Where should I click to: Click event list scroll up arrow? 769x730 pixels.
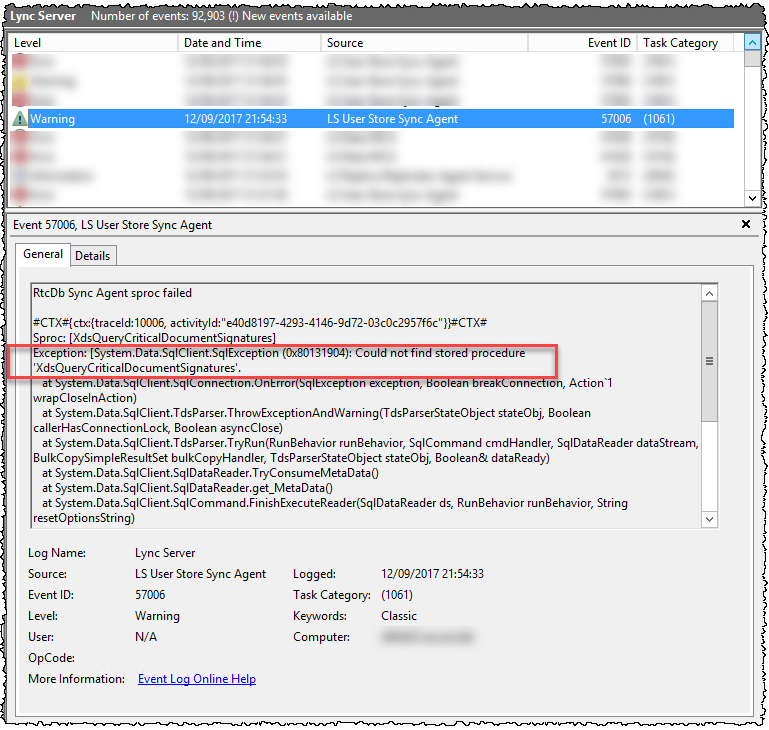point(752,43)
